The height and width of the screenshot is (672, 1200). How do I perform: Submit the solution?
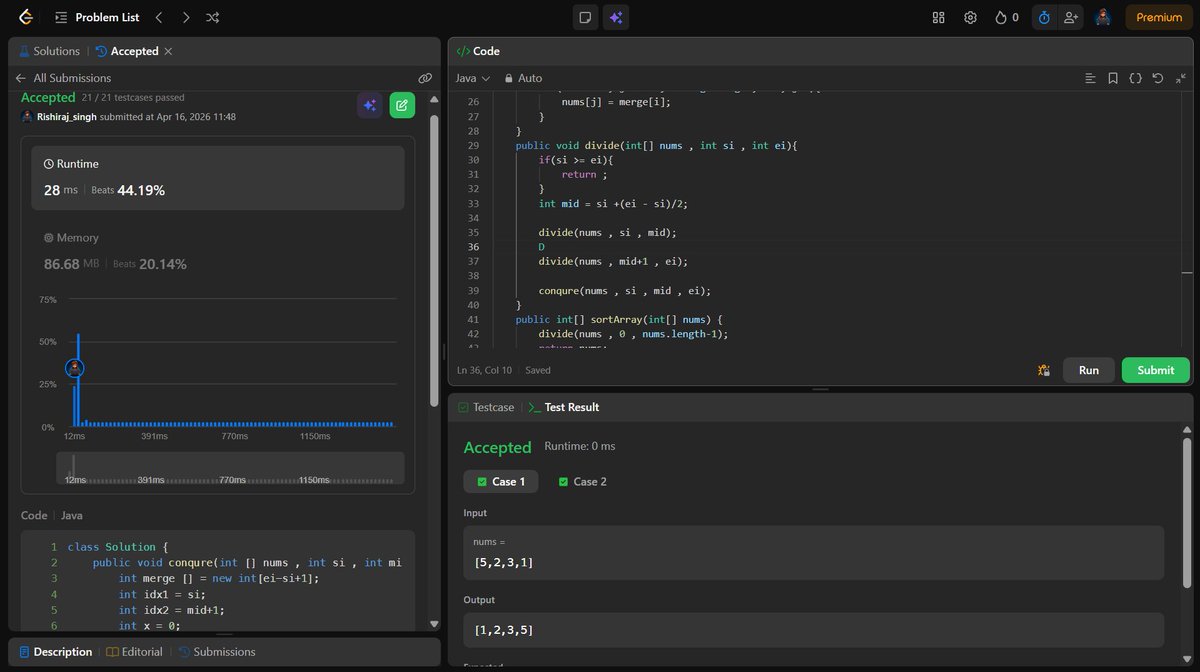point(1155,370)
